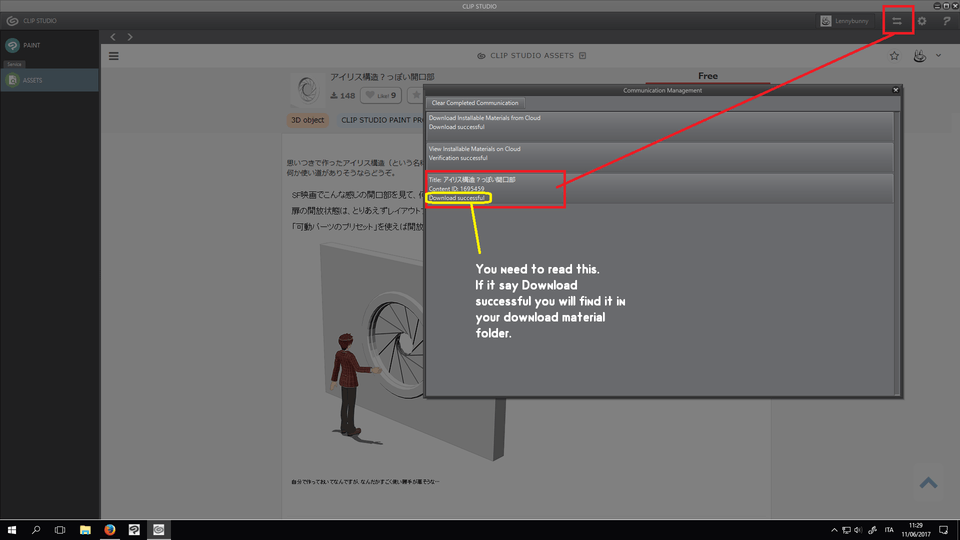Click the Free price label
The height and width of the screenshot is (540, 960).
tap(708, 76)
